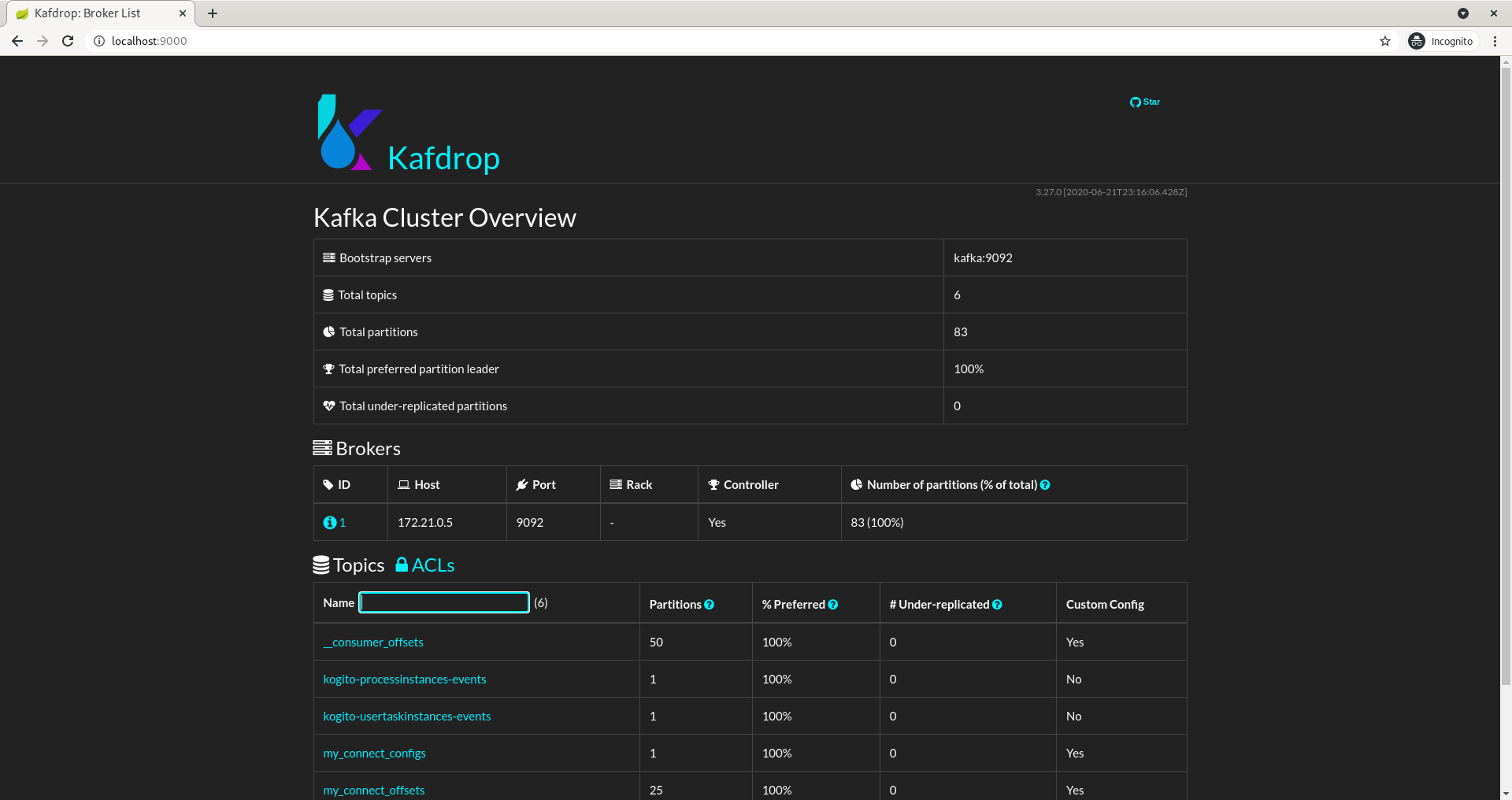The height and width of the screenshot is (800, 1512).
Task: Click the Total partitions pie icon
Action: click(x=329, y=331)
